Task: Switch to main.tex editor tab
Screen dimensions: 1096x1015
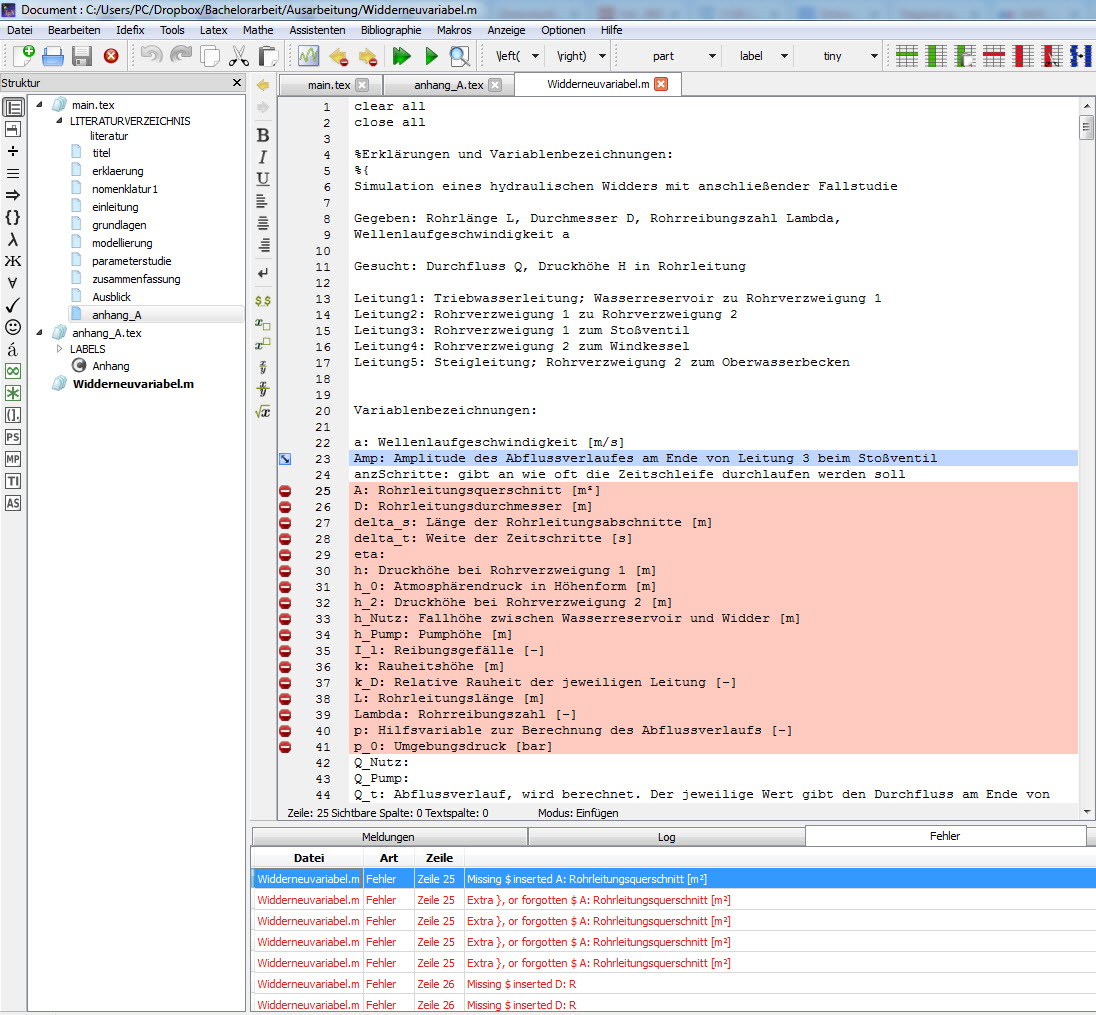Action: [329, 85]
